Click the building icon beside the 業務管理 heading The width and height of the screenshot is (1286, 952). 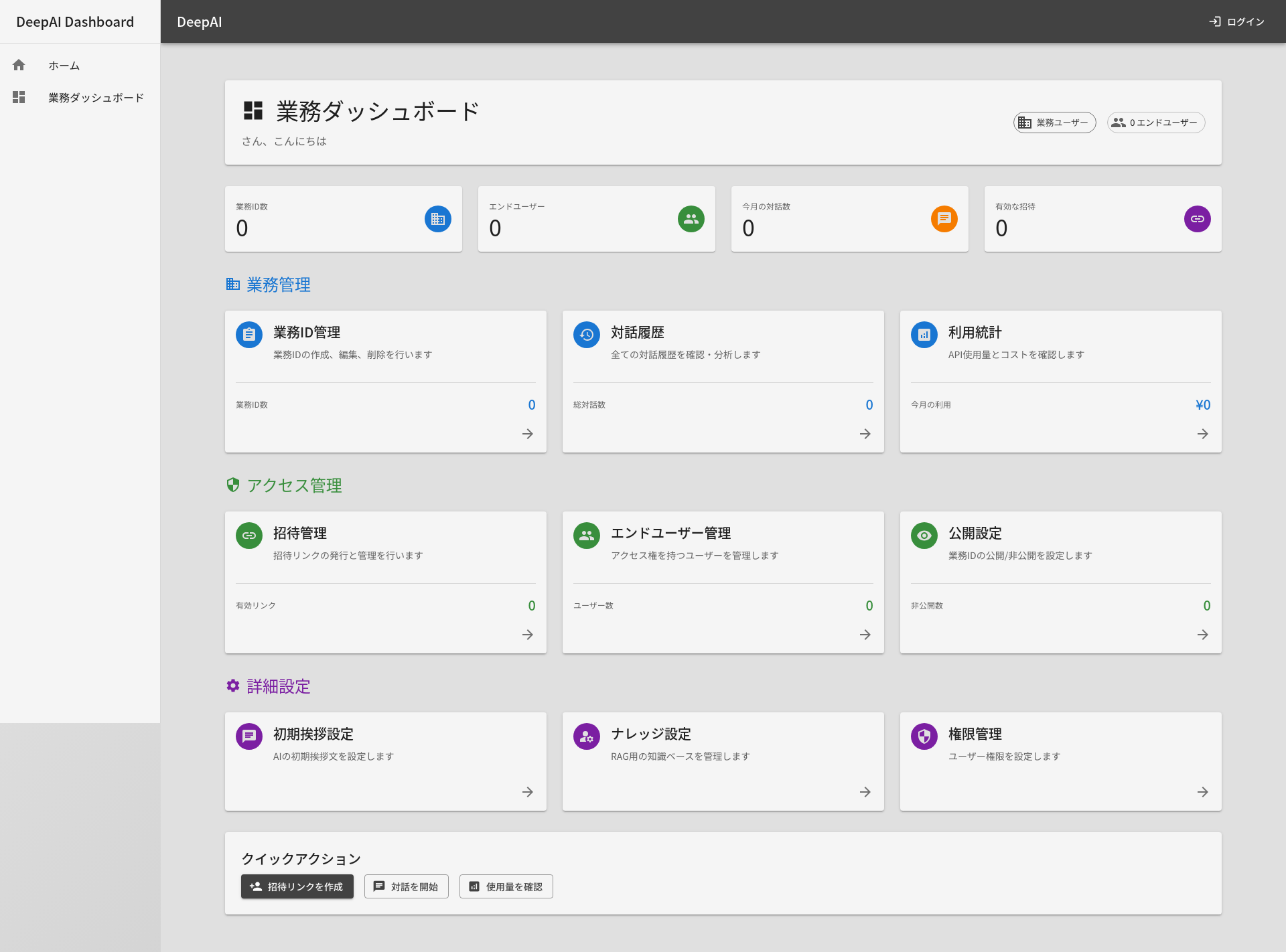click(233, 285)
